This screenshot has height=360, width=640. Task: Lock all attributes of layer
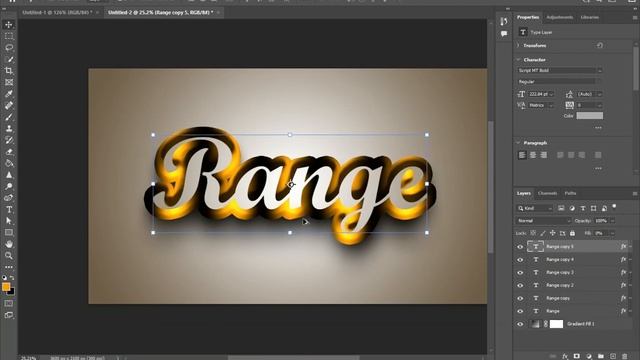[x=572, y=233]
